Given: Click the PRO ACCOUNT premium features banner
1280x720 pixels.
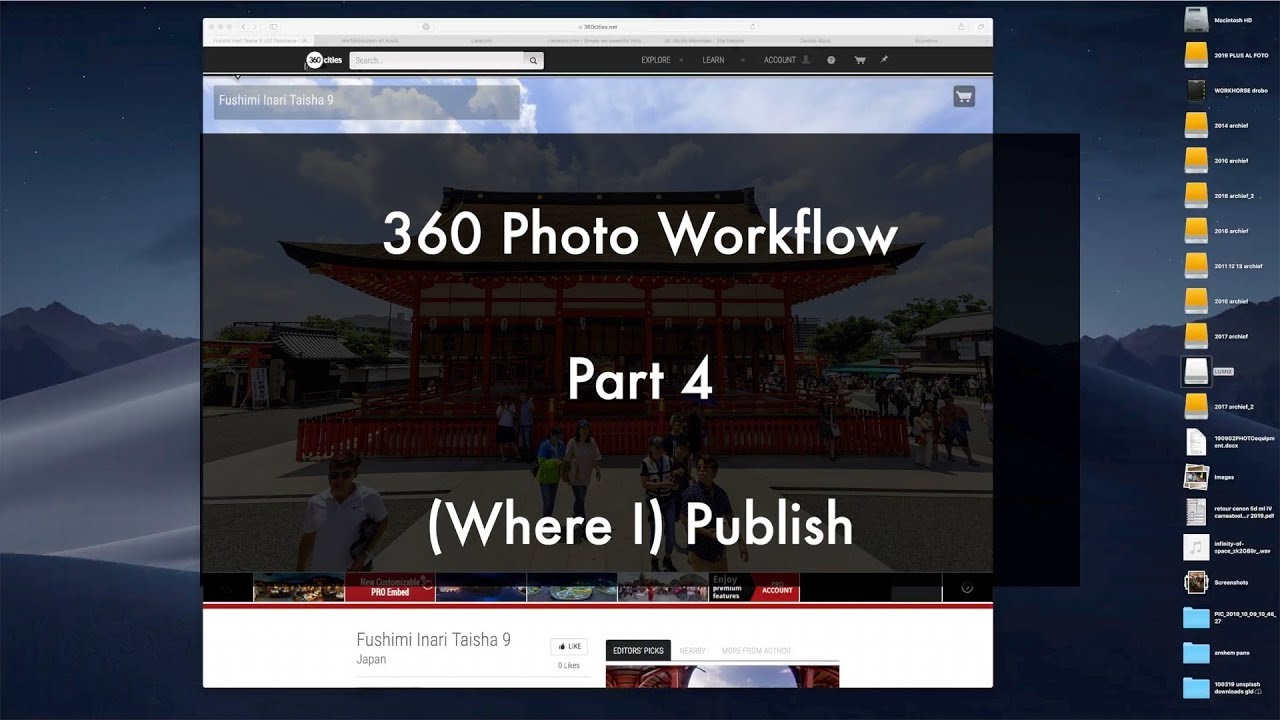Looking at the screenshot, I should [754, 587].
